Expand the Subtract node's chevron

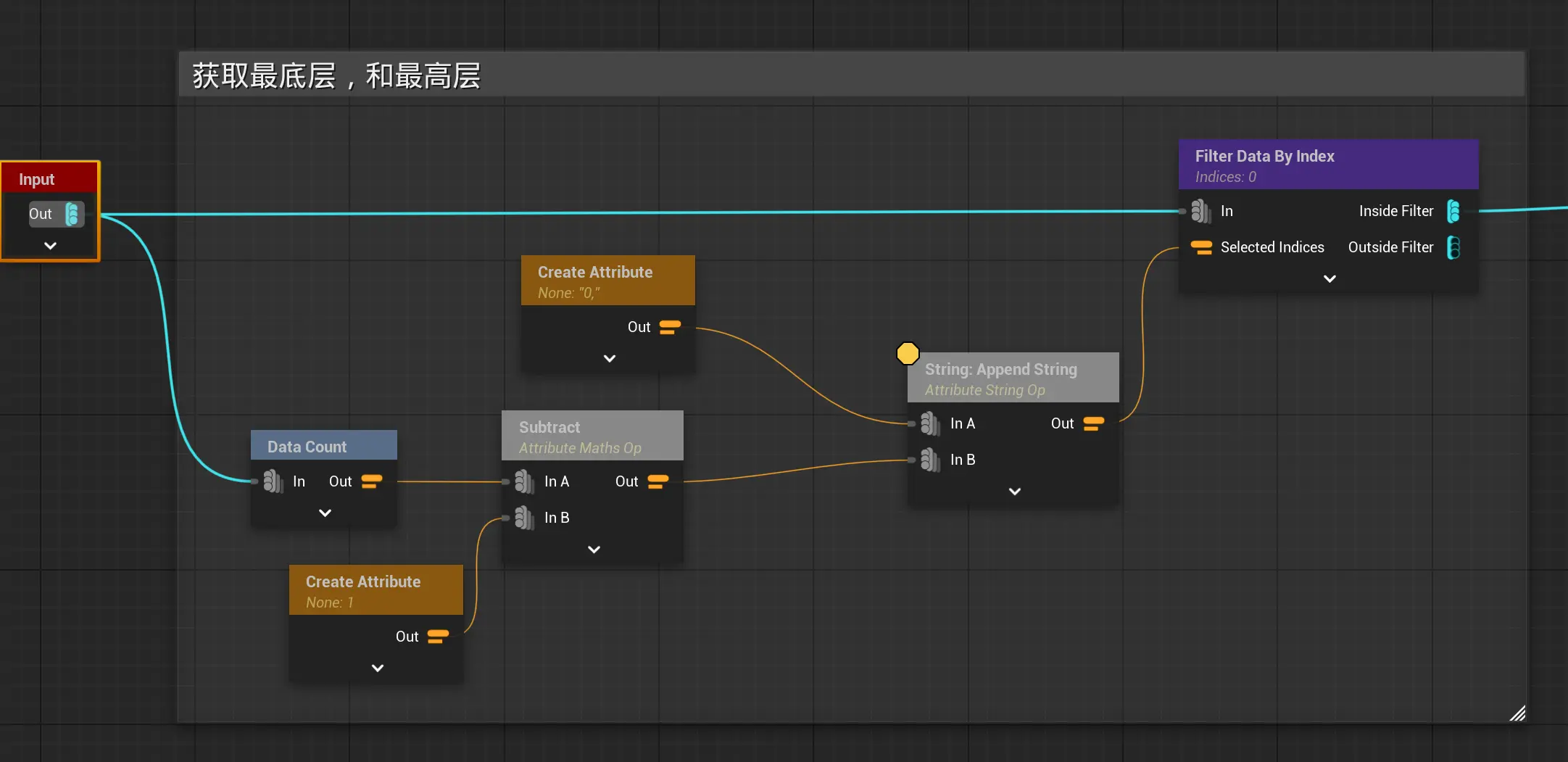click(x=594, y=550)
